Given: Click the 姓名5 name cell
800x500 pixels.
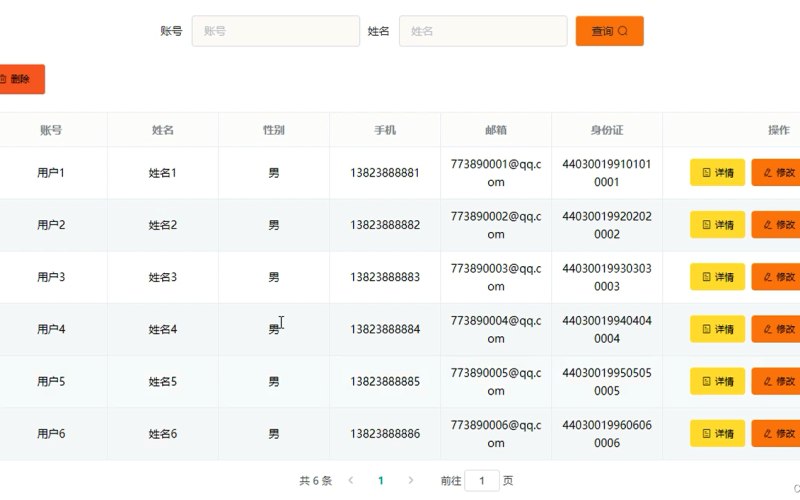Looking at the screenshot, I should [163, 381].
